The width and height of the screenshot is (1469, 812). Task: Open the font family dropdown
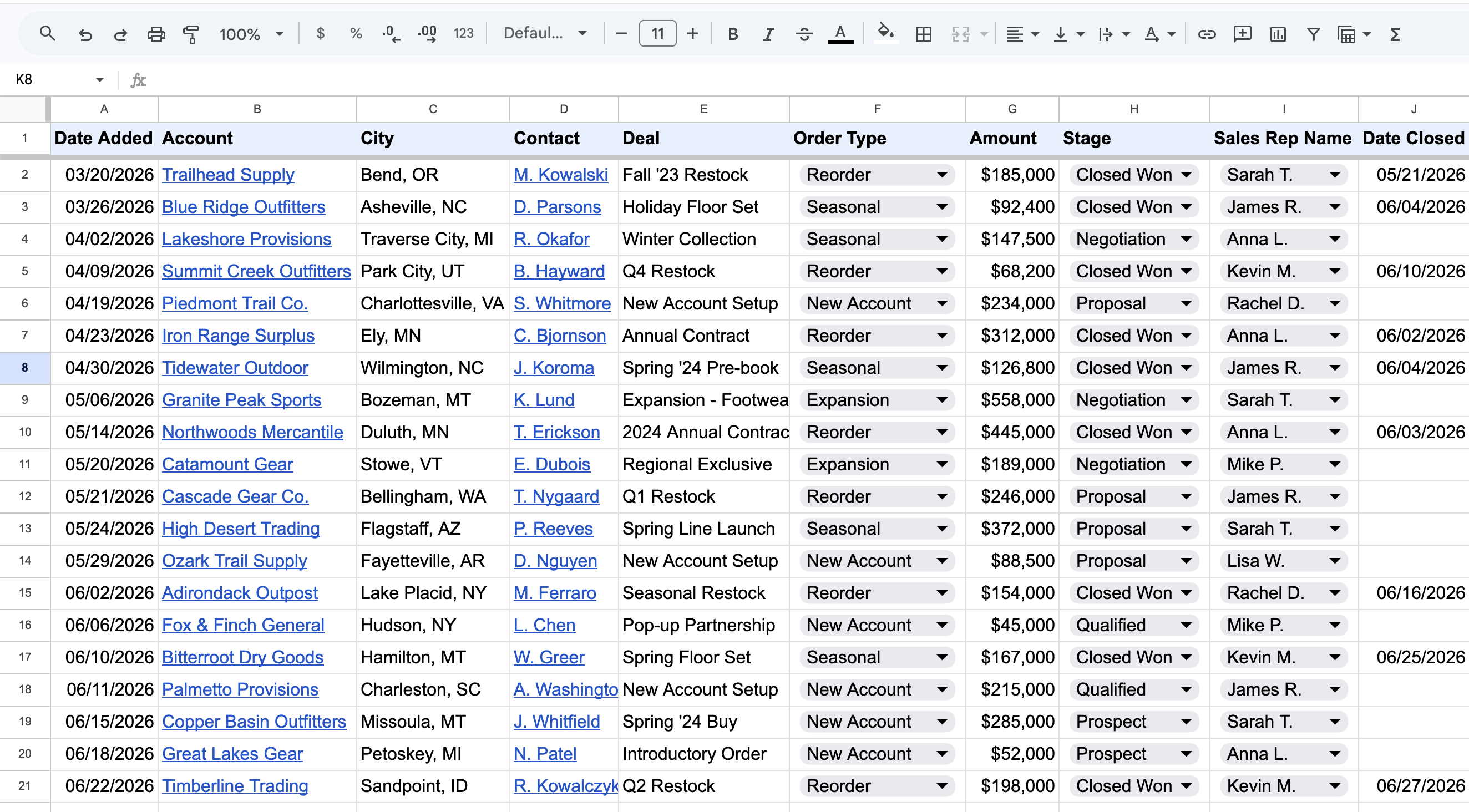click(545, 34)
